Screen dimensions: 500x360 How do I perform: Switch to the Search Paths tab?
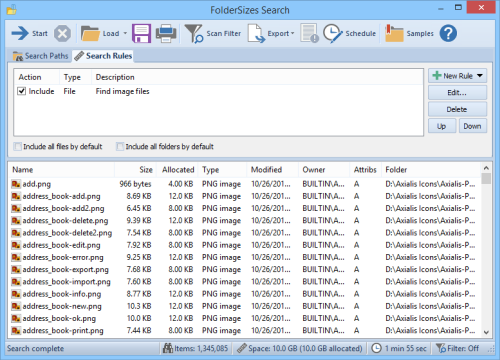tap(41, 56)
